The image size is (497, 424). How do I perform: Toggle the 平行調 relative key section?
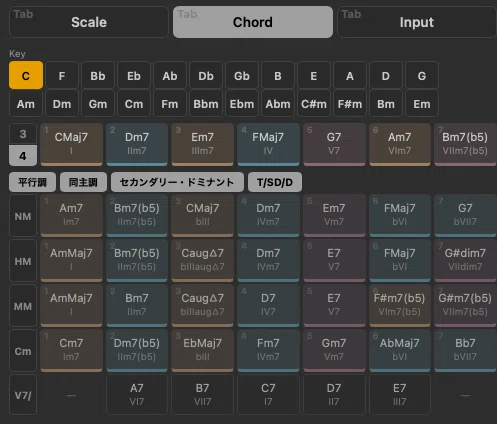pos(32,182)
